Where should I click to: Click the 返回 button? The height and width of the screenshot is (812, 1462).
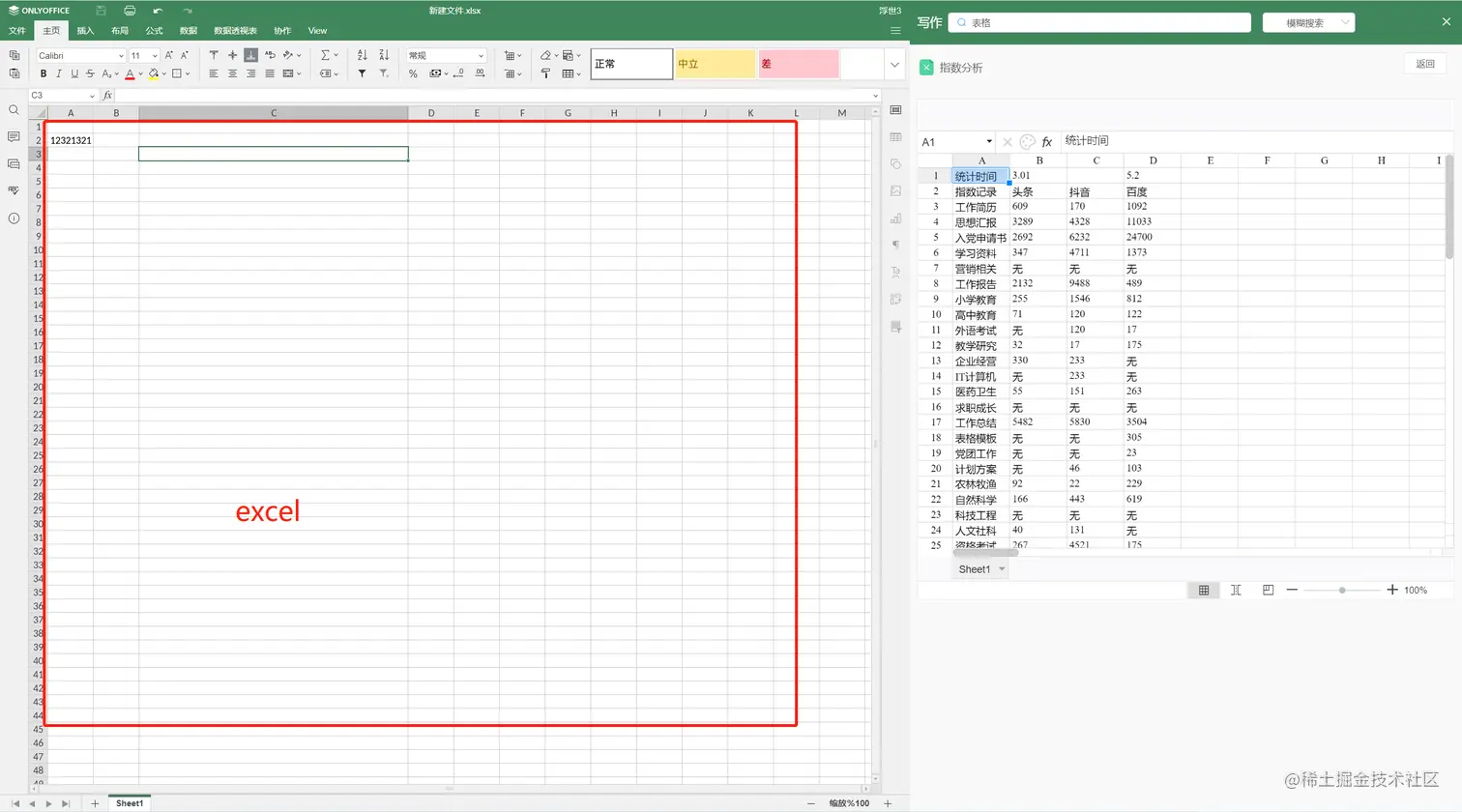pyautogui.click(x=1425, y=64)
